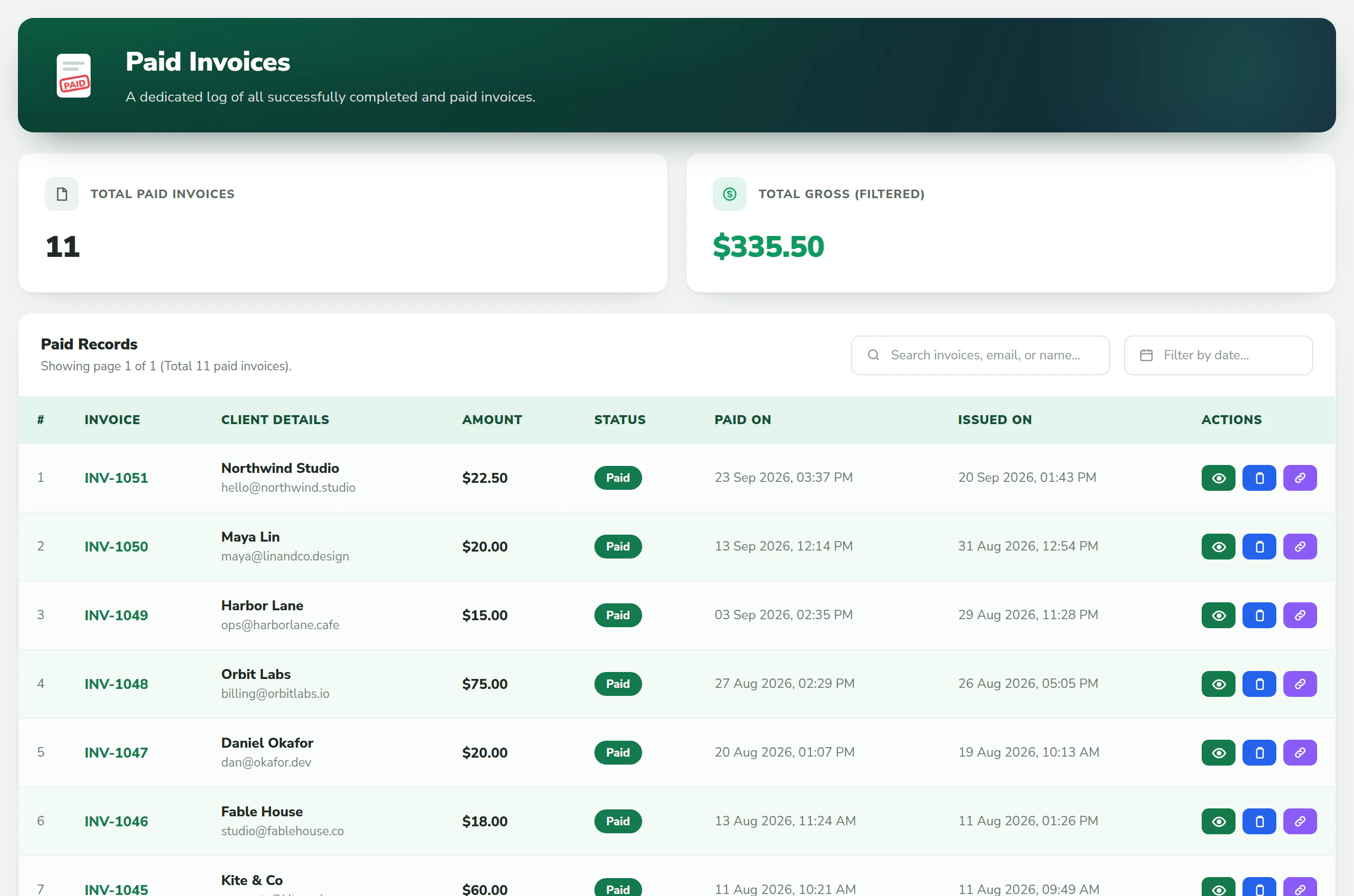This screenshot has height=896, width=1354.
Task: Copy link for INV-1051 with purple icon
Action: (1300, 478)
